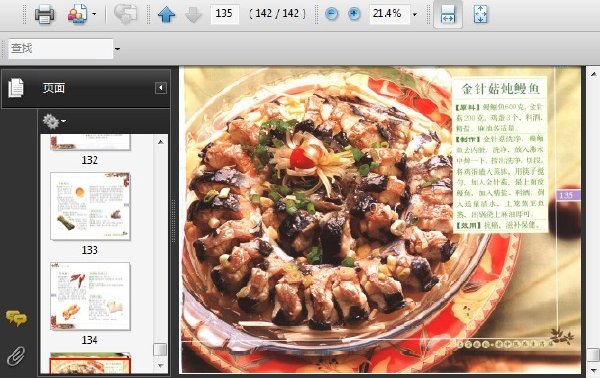Click the Print icon in the toolbar
This screenshot has width=600, height=378.
click(44, 15)
